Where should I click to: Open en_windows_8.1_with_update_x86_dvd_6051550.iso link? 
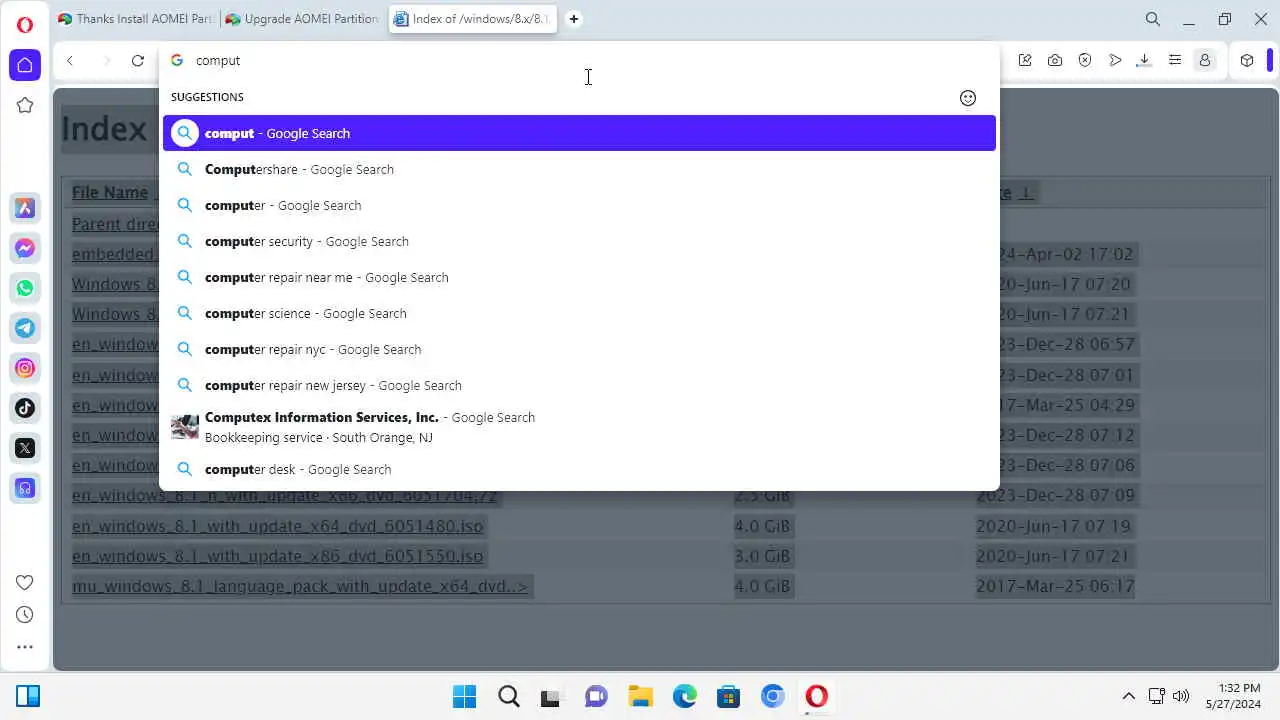[x=278, y=556]
